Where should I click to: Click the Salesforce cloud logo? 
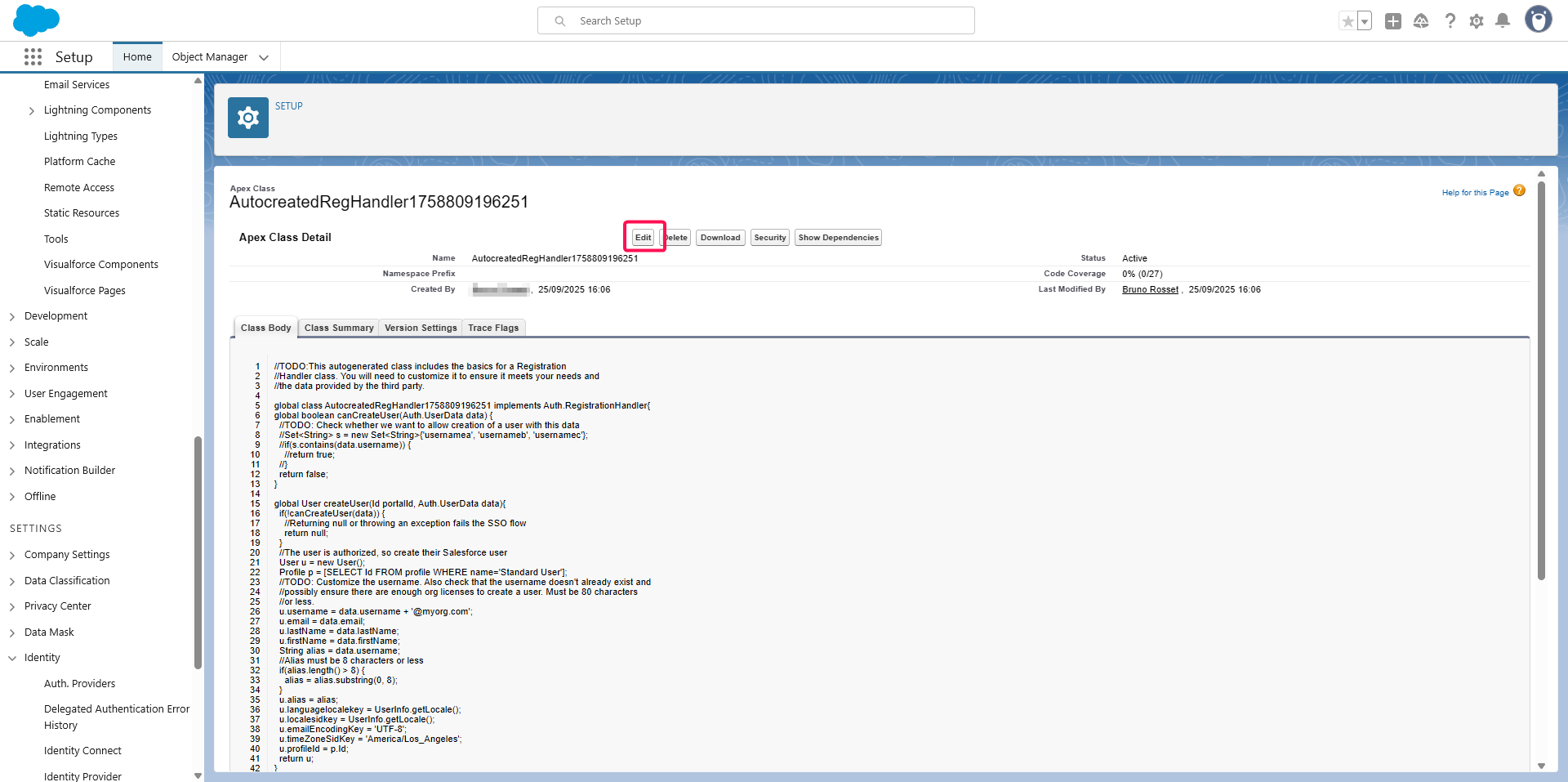tap(36, 20)
